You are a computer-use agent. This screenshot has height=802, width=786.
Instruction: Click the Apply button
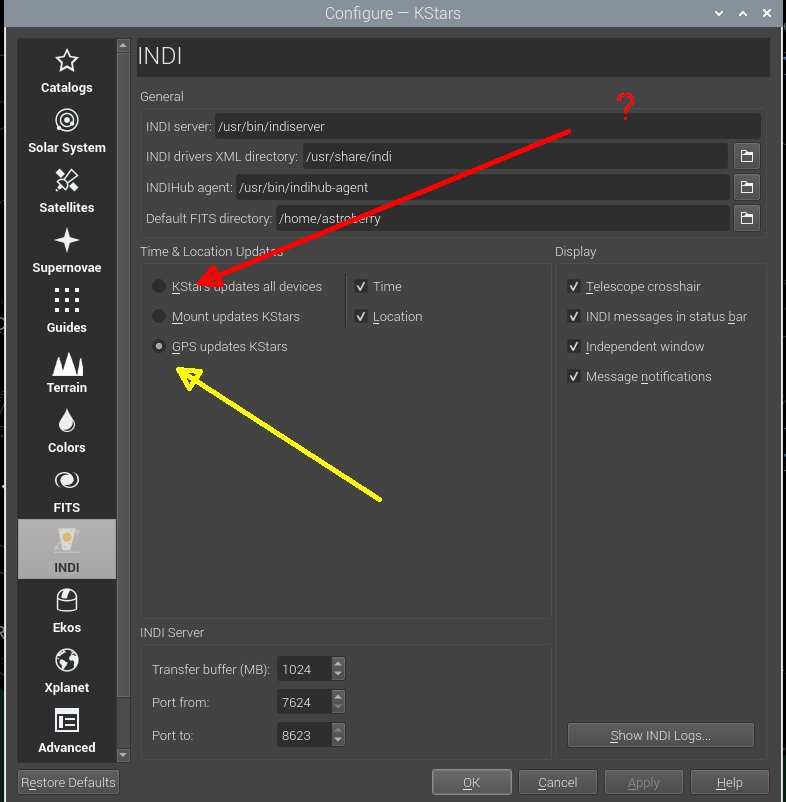[x=643, y=782]
